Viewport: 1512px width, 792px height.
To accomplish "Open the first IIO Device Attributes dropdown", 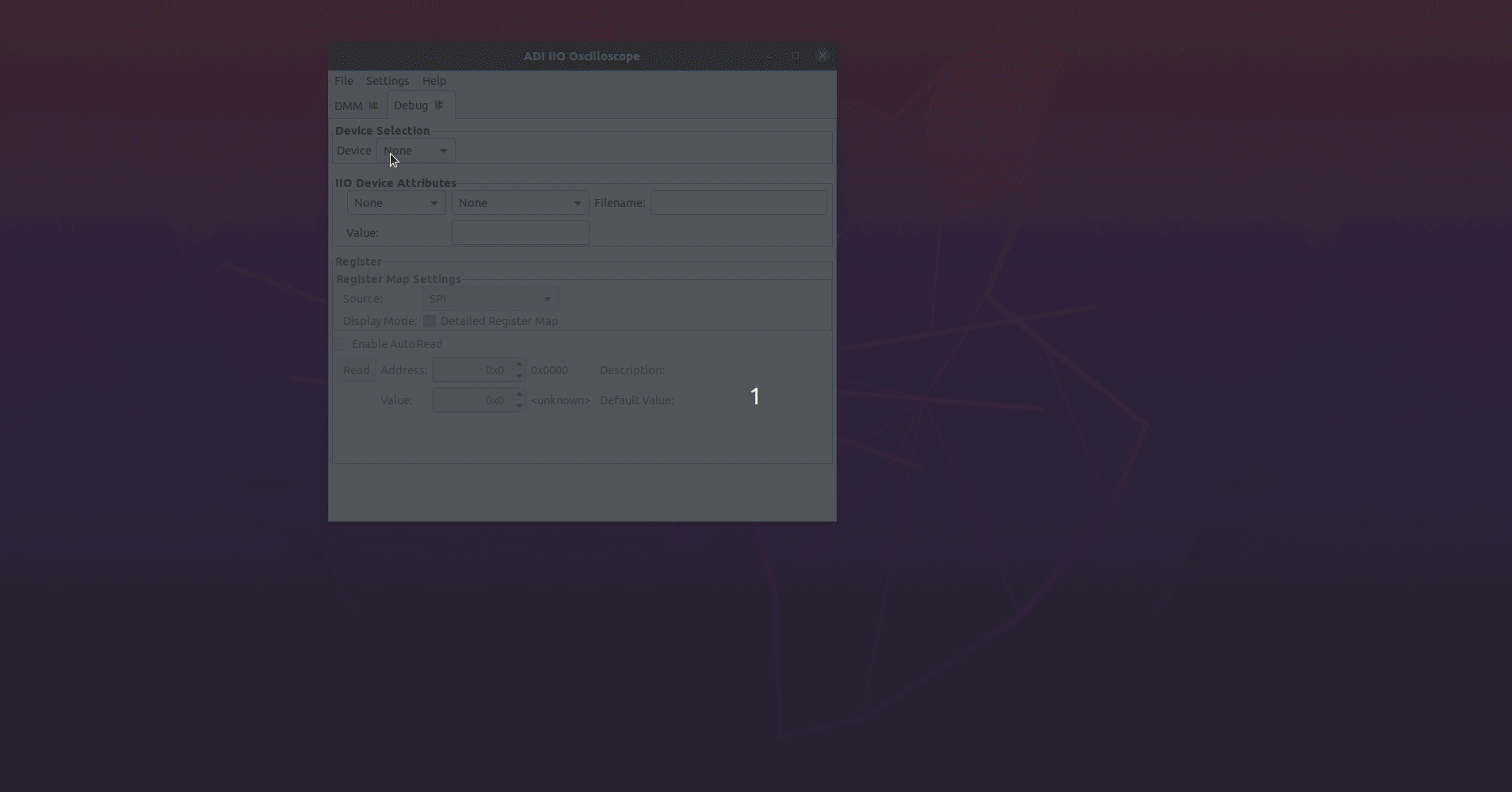I will point(396,203).
